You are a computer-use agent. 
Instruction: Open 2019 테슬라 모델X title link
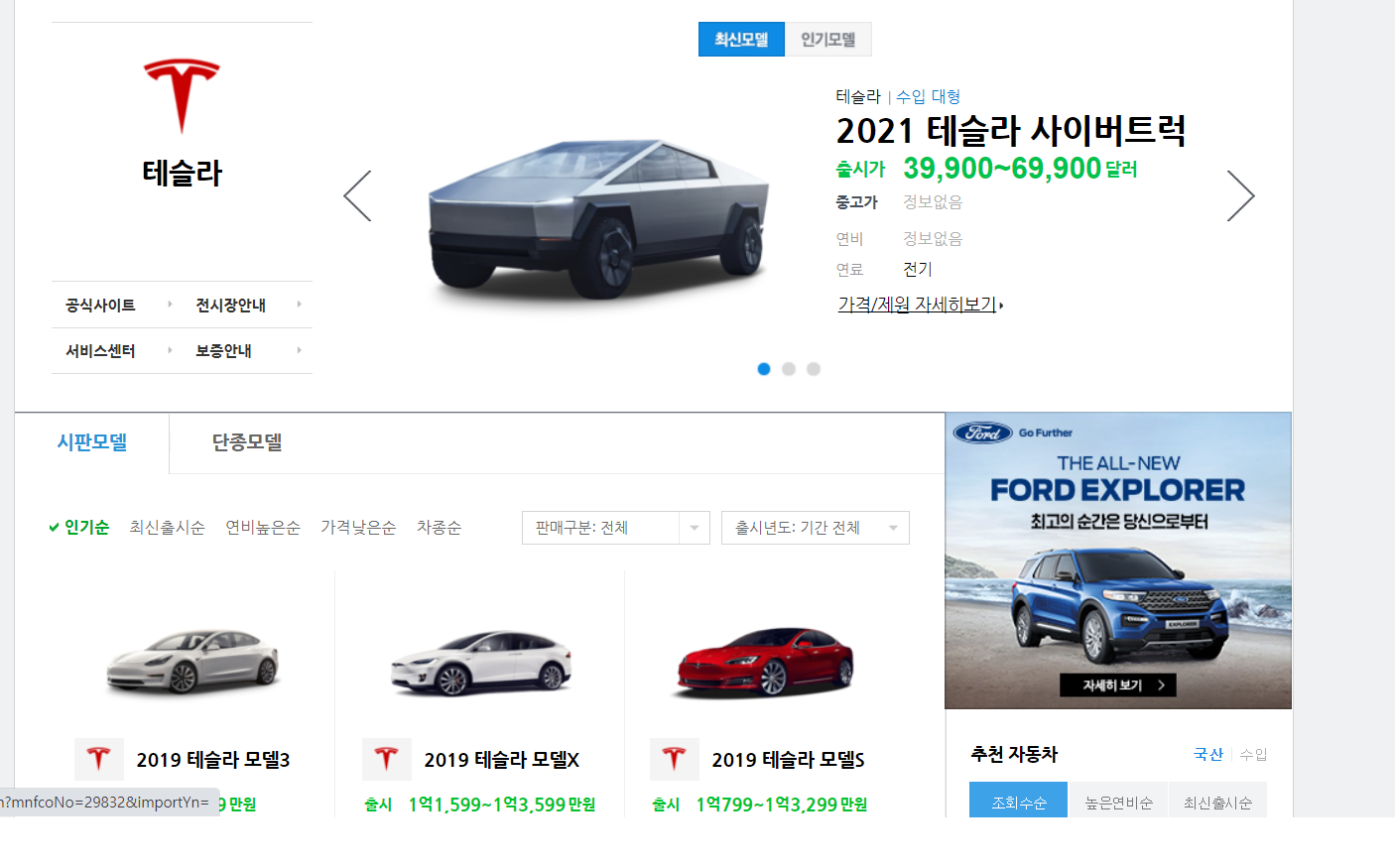point(502,760)
